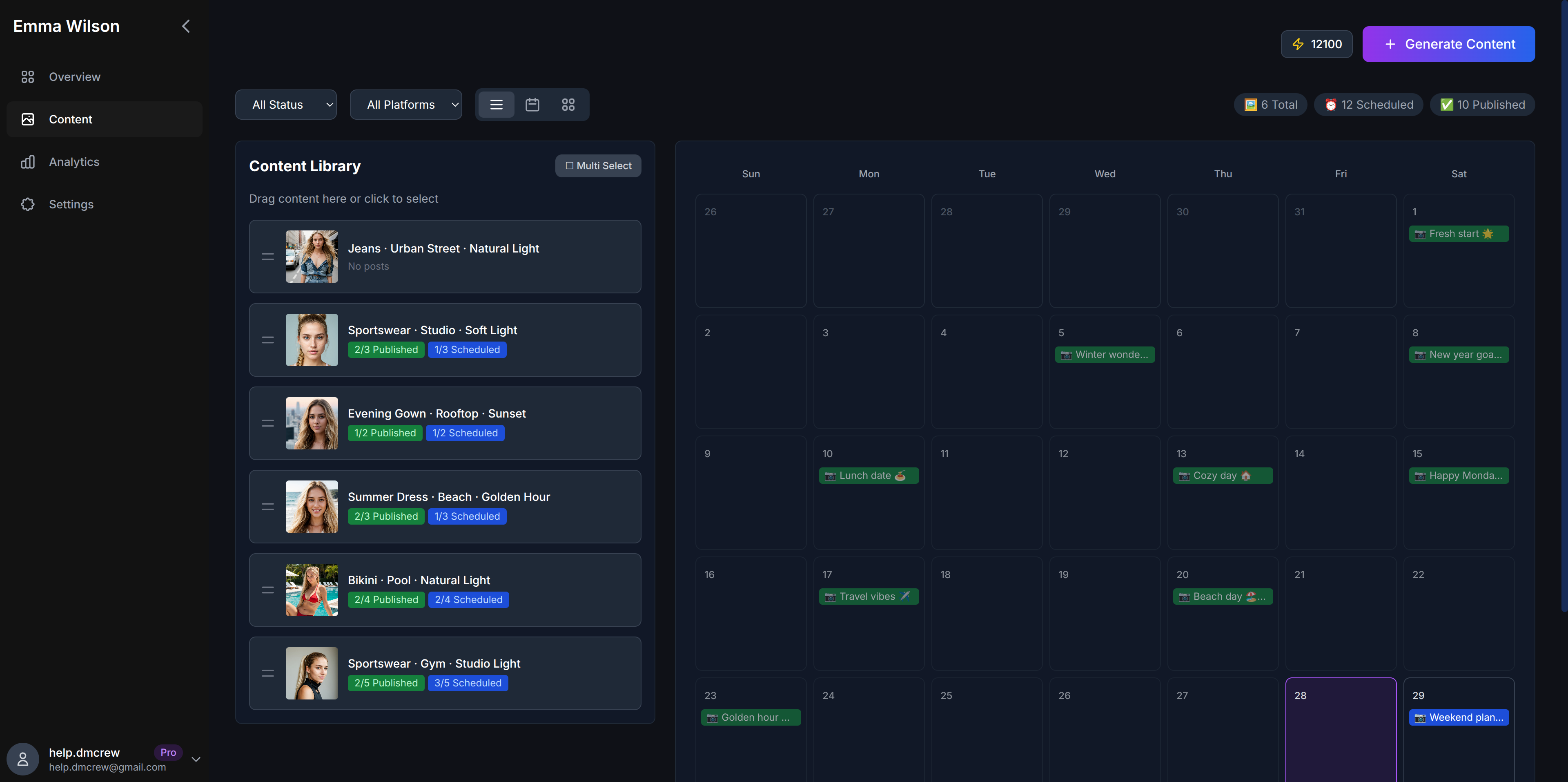Screen dimensions: 1568x782
Task: Click the drag handle on Bikini Pool item
Action: pyautogui.click(x=268, y=590)
